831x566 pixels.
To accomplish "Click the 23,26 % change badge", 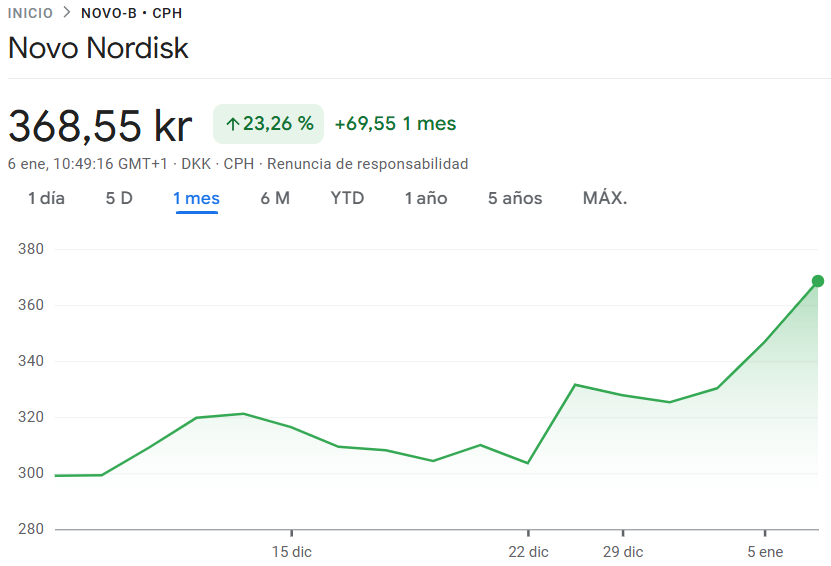I will pos(269,124).
